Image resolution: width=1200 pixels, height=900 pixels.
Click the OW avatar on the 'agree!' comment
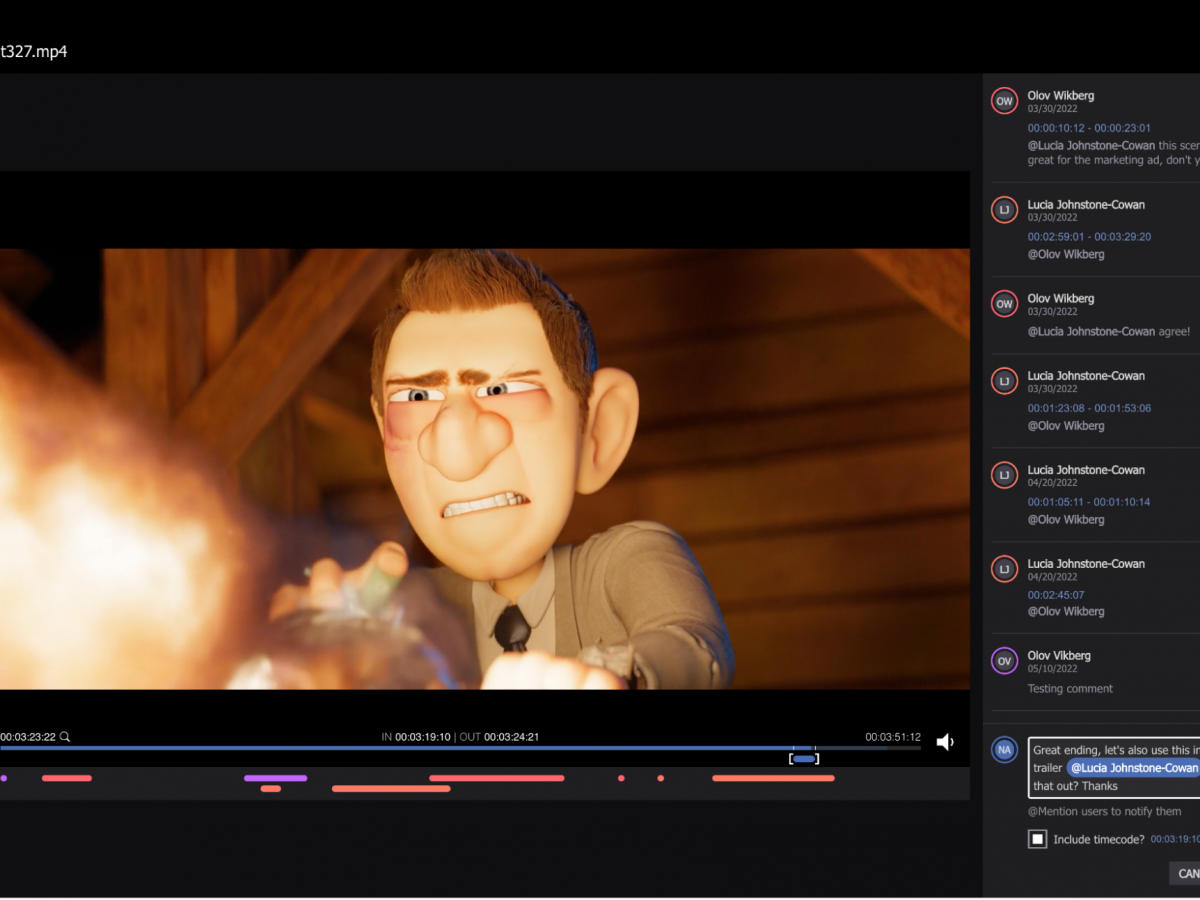[x=1004, y=304]
